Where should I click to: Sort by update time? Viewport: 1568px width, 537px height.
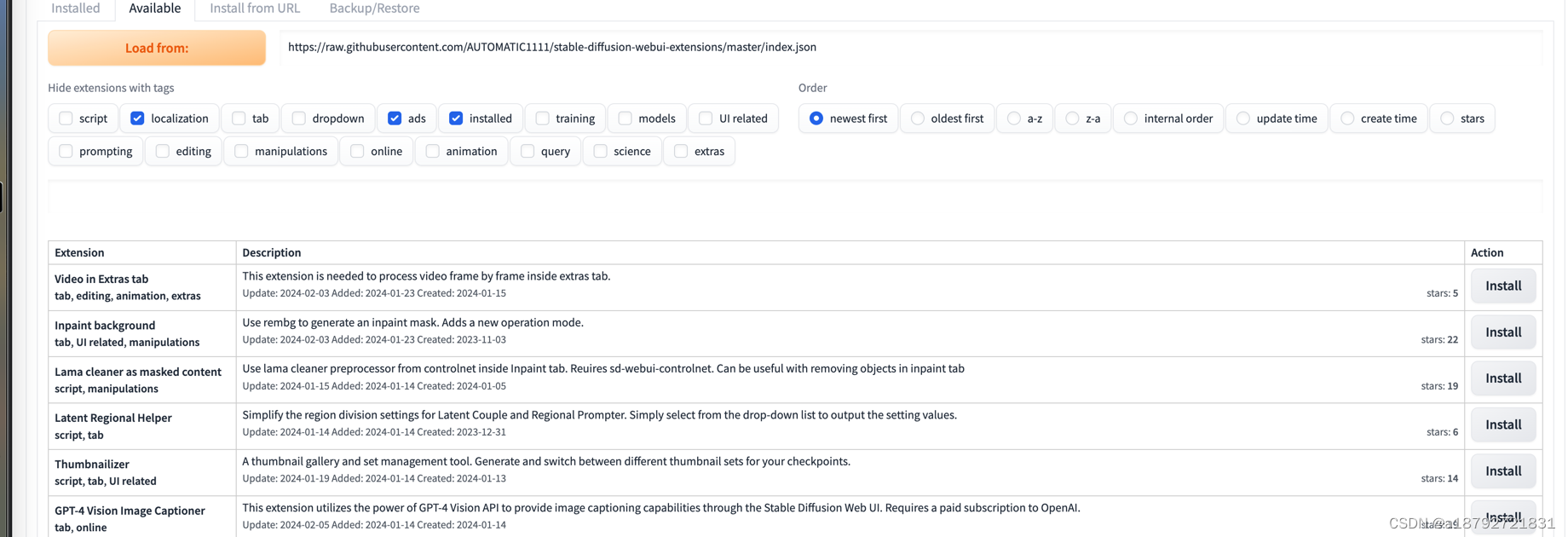1243,118
